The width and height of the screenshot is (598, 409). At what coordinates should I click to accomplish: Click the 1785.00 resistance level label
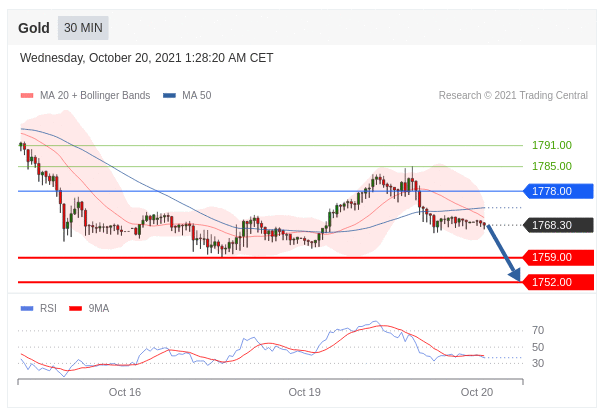(x=552, y=166)
